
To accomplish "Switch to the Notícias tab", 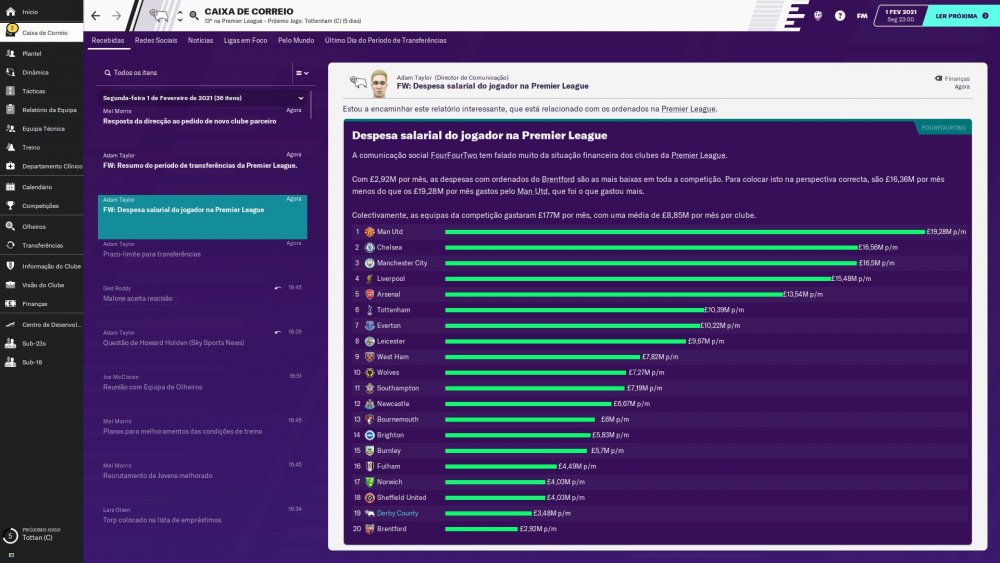I will [200, 40].
